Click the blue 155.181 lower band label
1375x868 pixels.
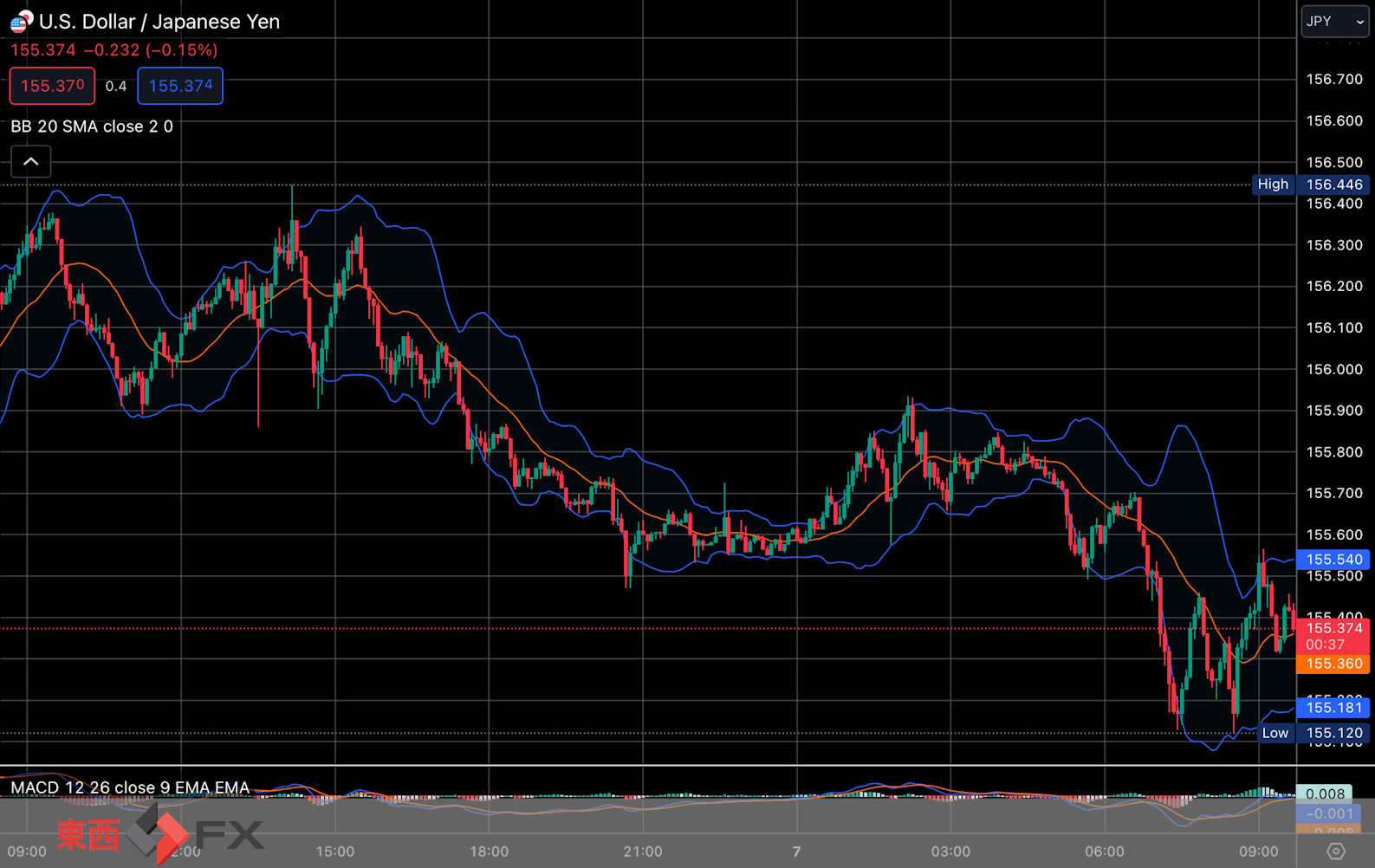point(1333,708)
